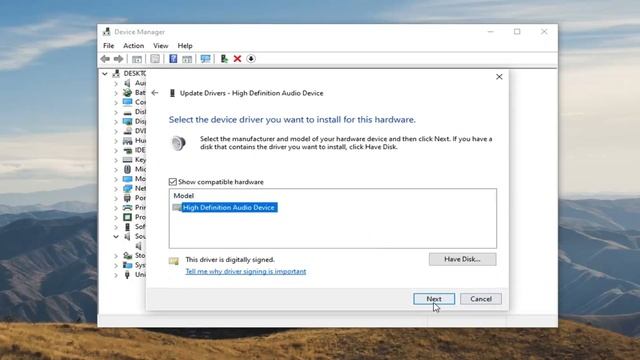
Task: Expand the Computer category
Action: pos(116,102)
